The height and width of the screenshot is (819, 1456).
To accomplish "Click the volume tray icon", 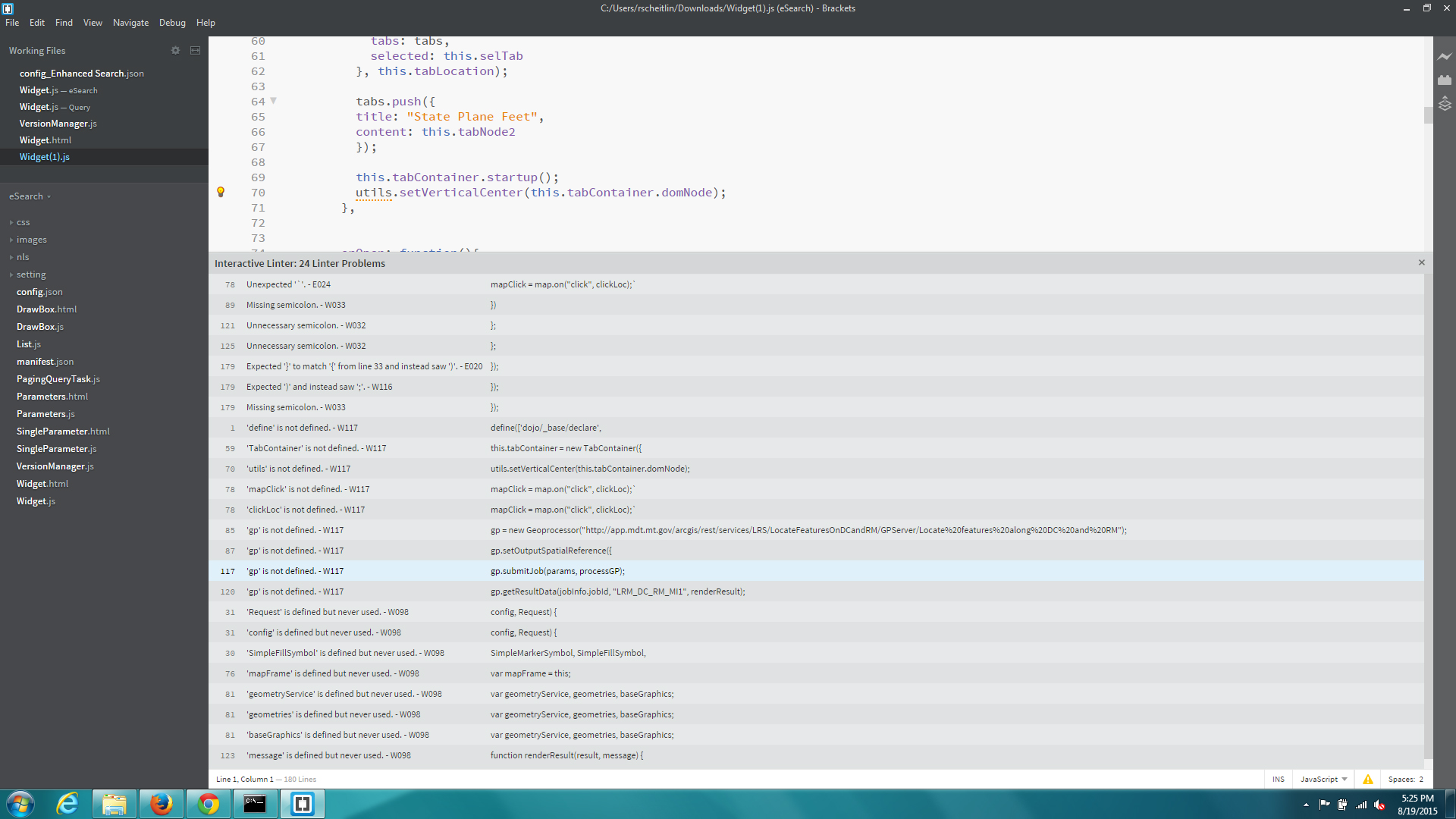I will click(x=1379, y=805).
